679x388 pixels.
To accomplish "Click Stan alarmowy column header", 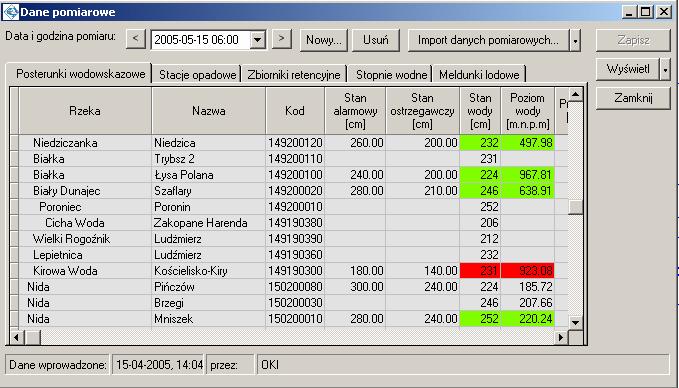I will [x=355, y=111].
